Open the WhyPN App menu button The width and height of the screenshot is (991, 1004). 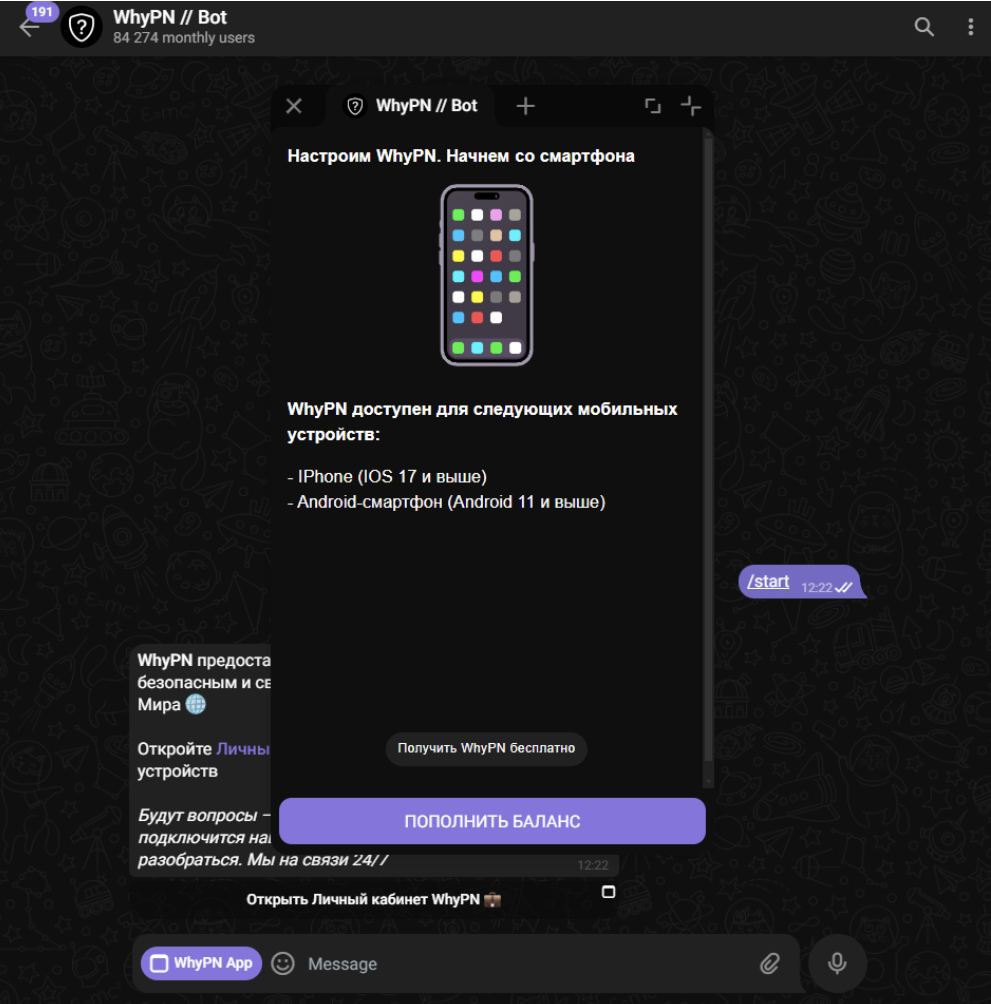click(201, 963)
